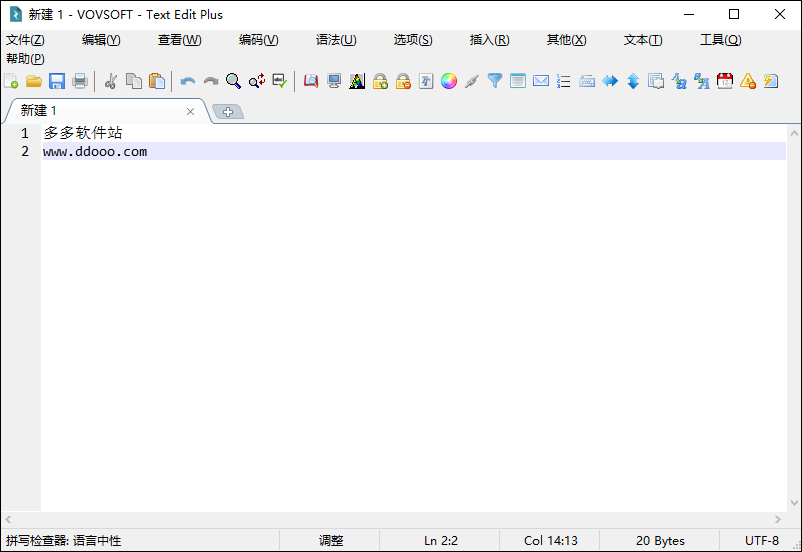Screen dimensions: 802x552
Task: Undo the last edit with the arrow icon
Action: click(188, 81)
